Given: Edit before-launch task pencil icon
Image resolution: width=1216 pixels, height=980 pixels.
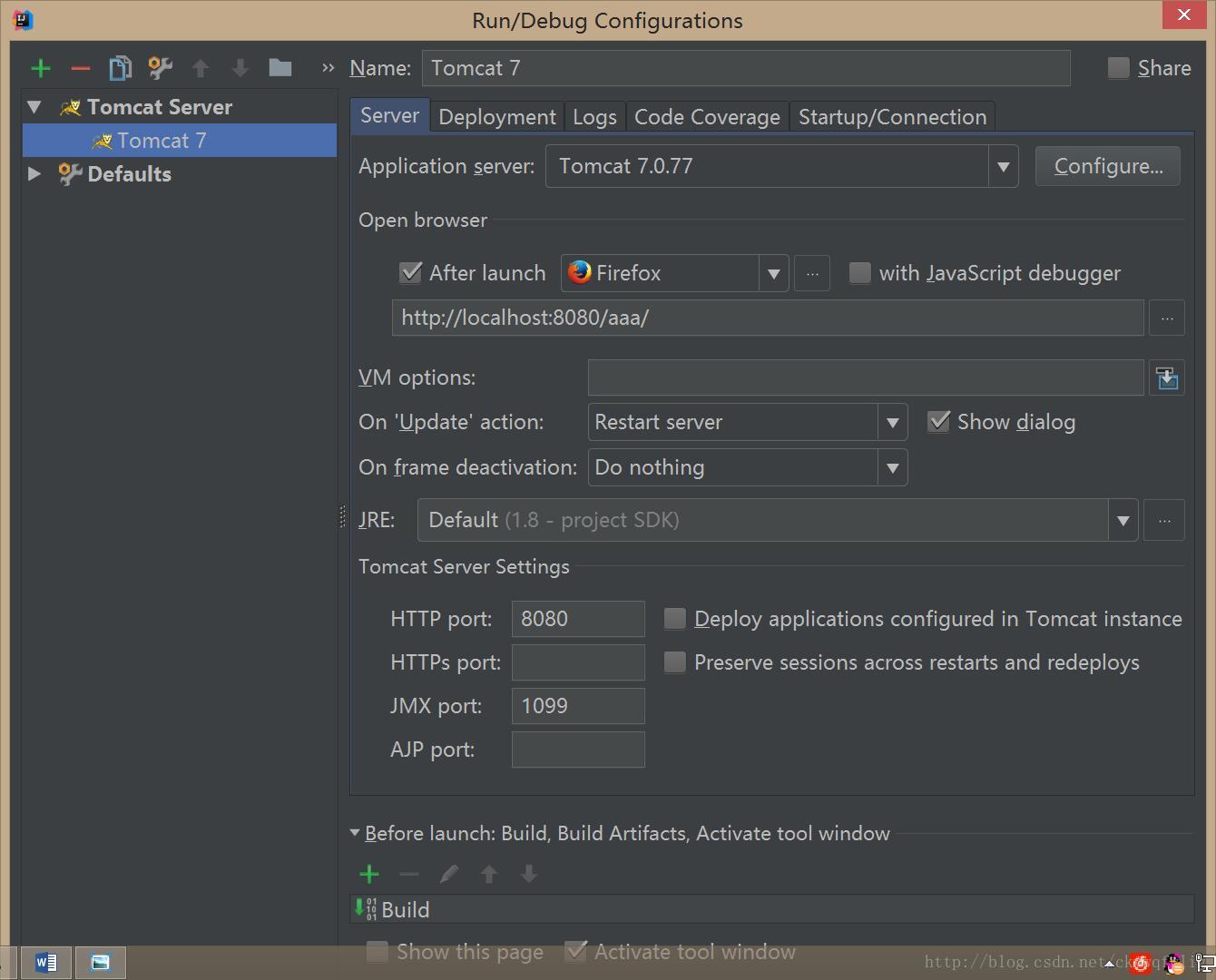Looking at the screenshot, I should pyautogui.click(x=449, y=874).
